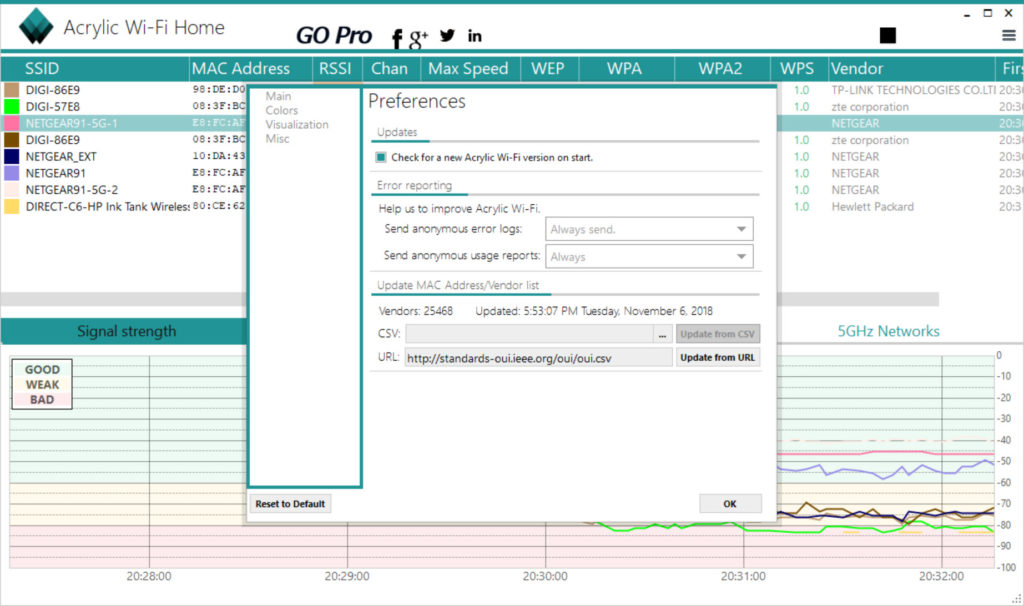Image resolution: width=1024 pixels, height=606 pixels.
Task: Select the Misc preferences section
Action: (278, 138)
